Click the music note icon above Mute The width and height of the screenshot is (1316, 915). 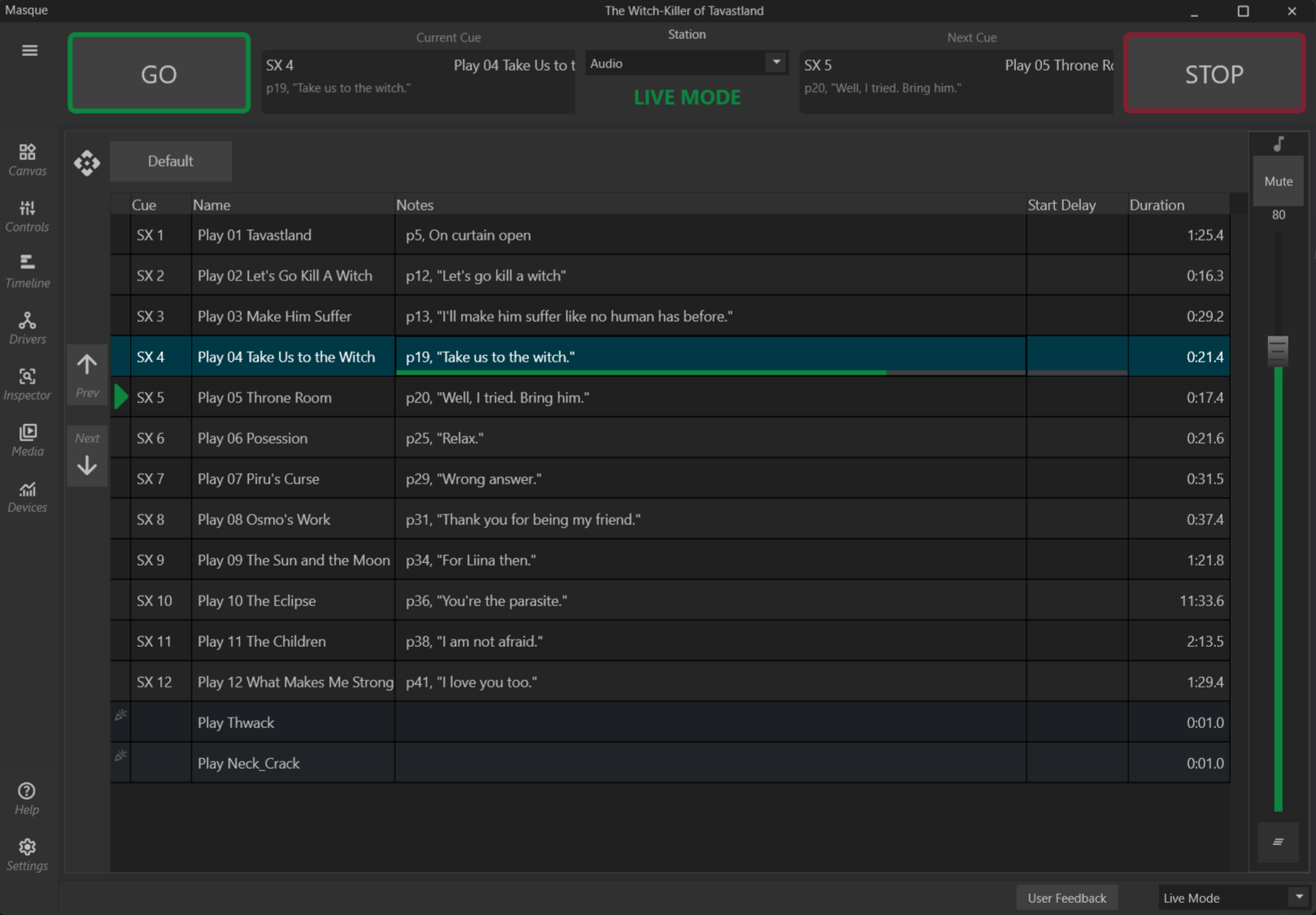coord(1279,145)
